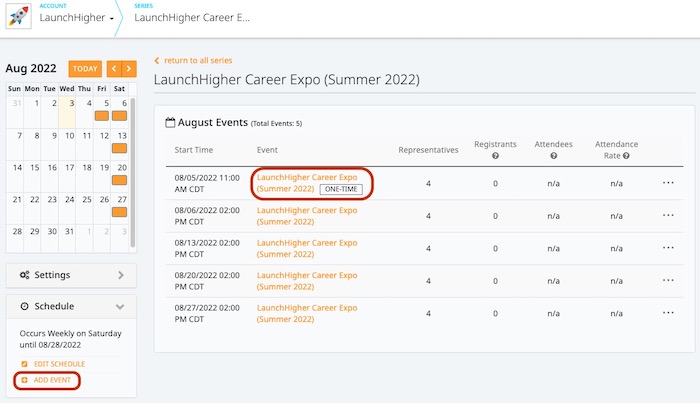700x403 pixels.
Task: Open the LaunchHigher Career E... series breadcrumb
Action: tap(192, 17)
